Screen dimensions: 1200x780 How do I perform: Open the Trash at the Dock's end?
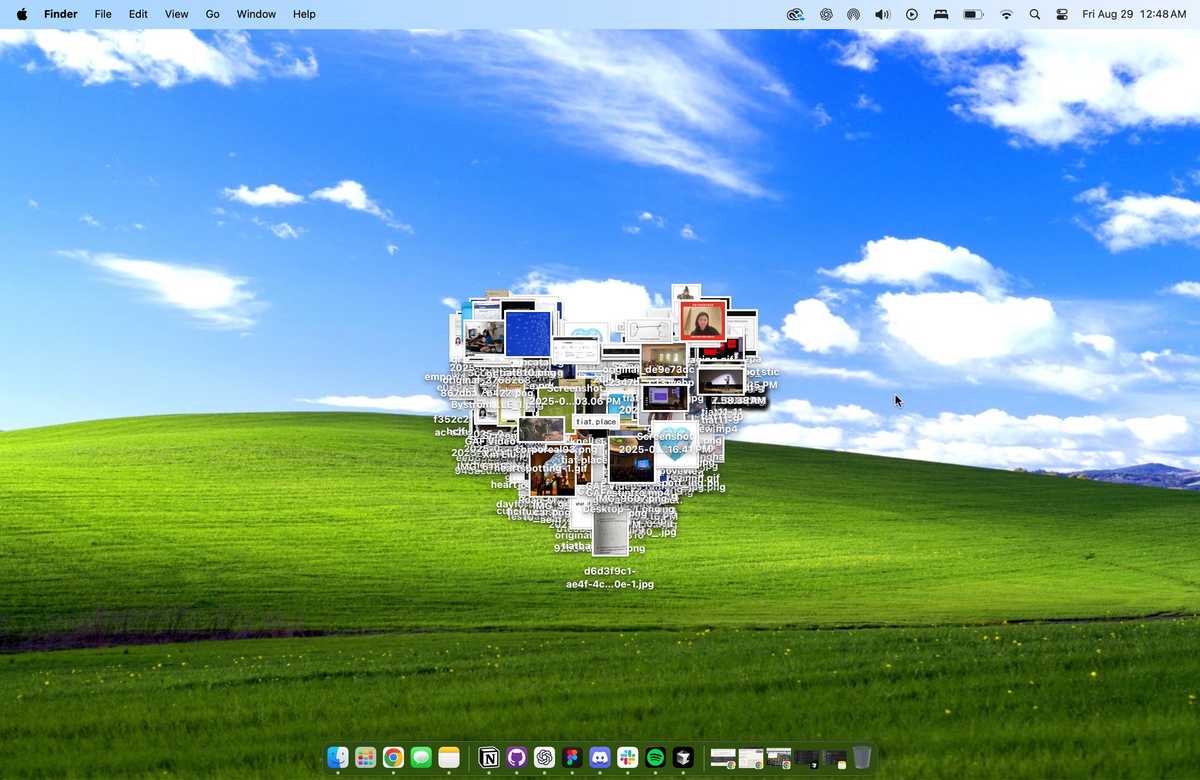click(861, 758)
